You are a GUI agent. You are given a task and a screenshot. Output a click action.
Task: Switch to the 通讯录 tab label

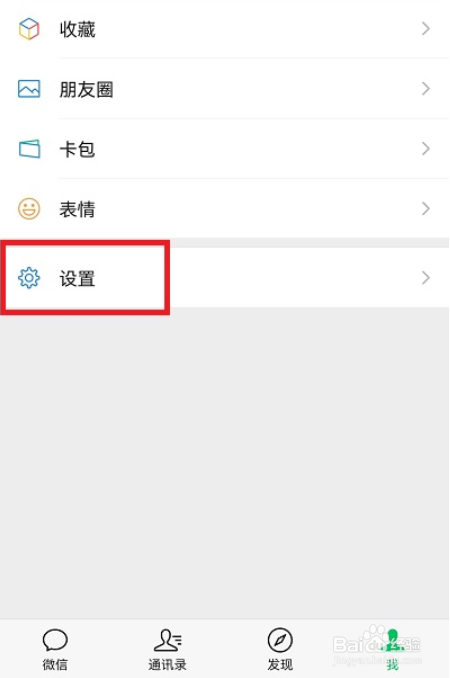167,664
